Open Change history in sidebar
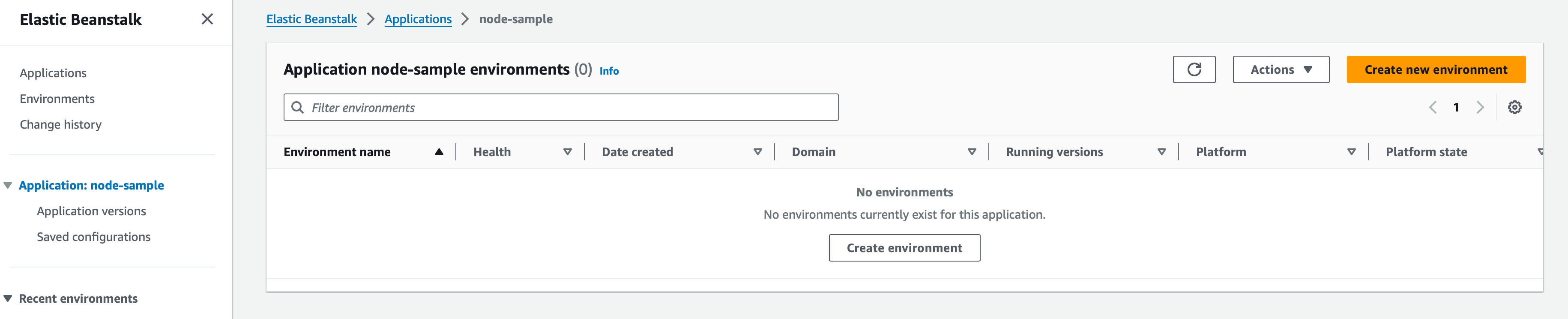Viewport: 1568px width, 319px height. click(61, 124)
